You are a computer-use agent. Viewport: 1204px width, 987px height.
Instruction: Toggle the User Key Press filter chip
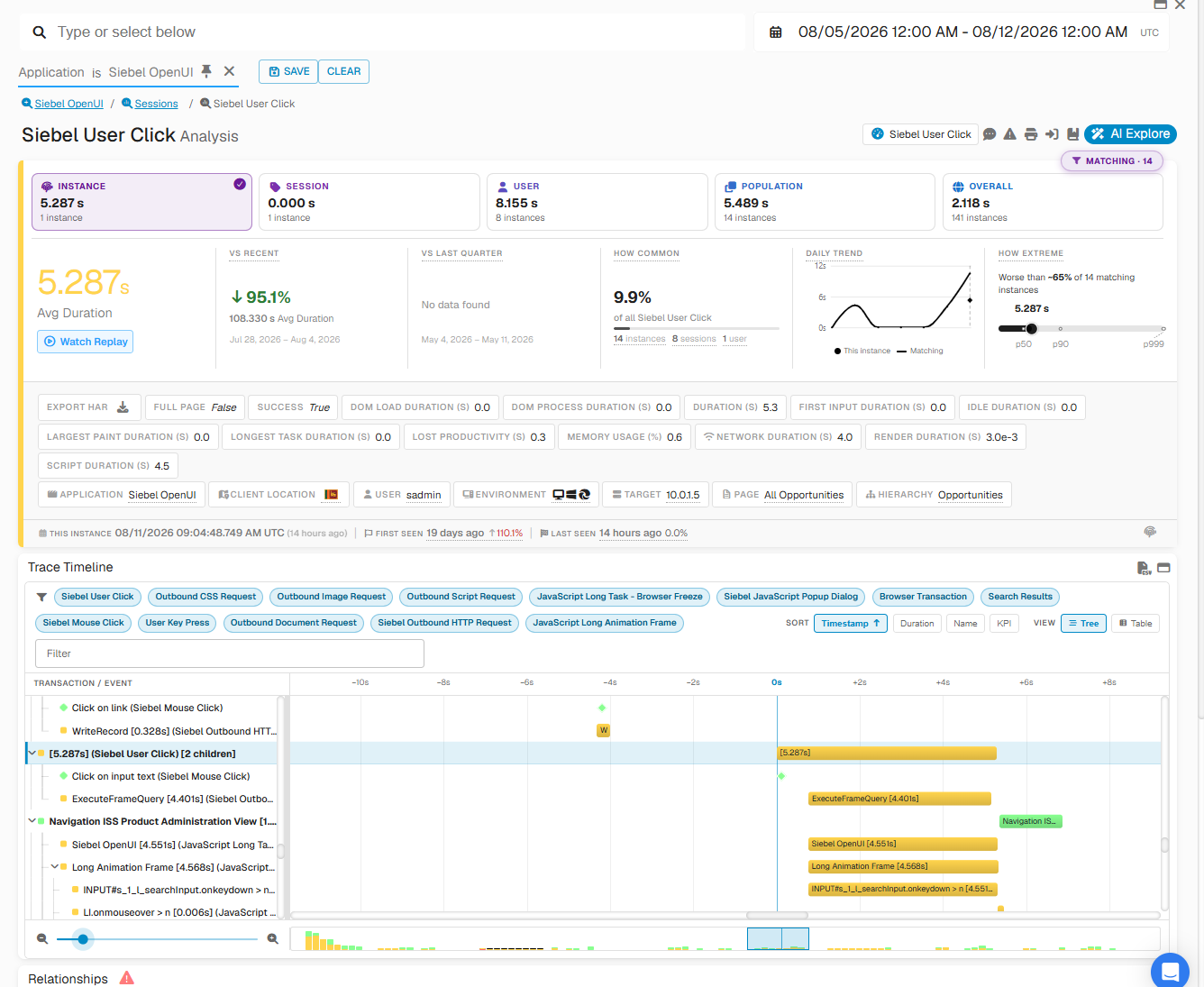pos(178,623)
